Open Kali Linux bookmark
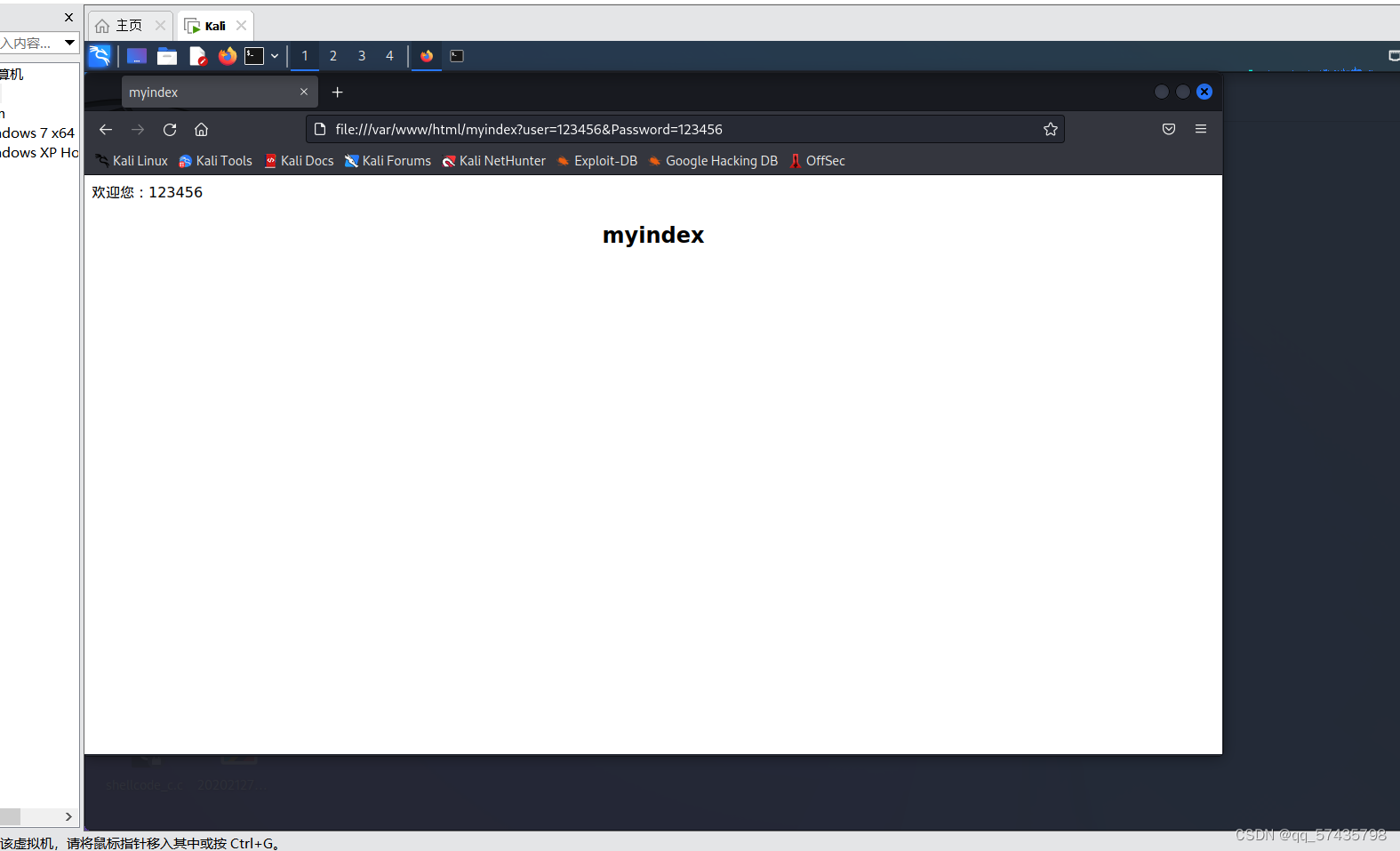Viewport: 1400px width, 851px height. tap(132, 161)
